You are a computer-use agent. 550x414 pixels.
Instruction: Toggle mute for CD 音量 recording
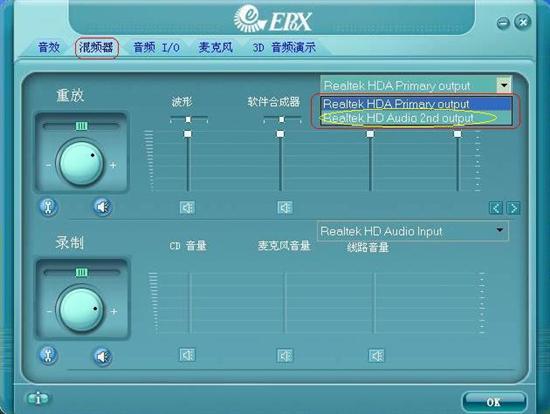pyautogui.click(x=187, y=355)
